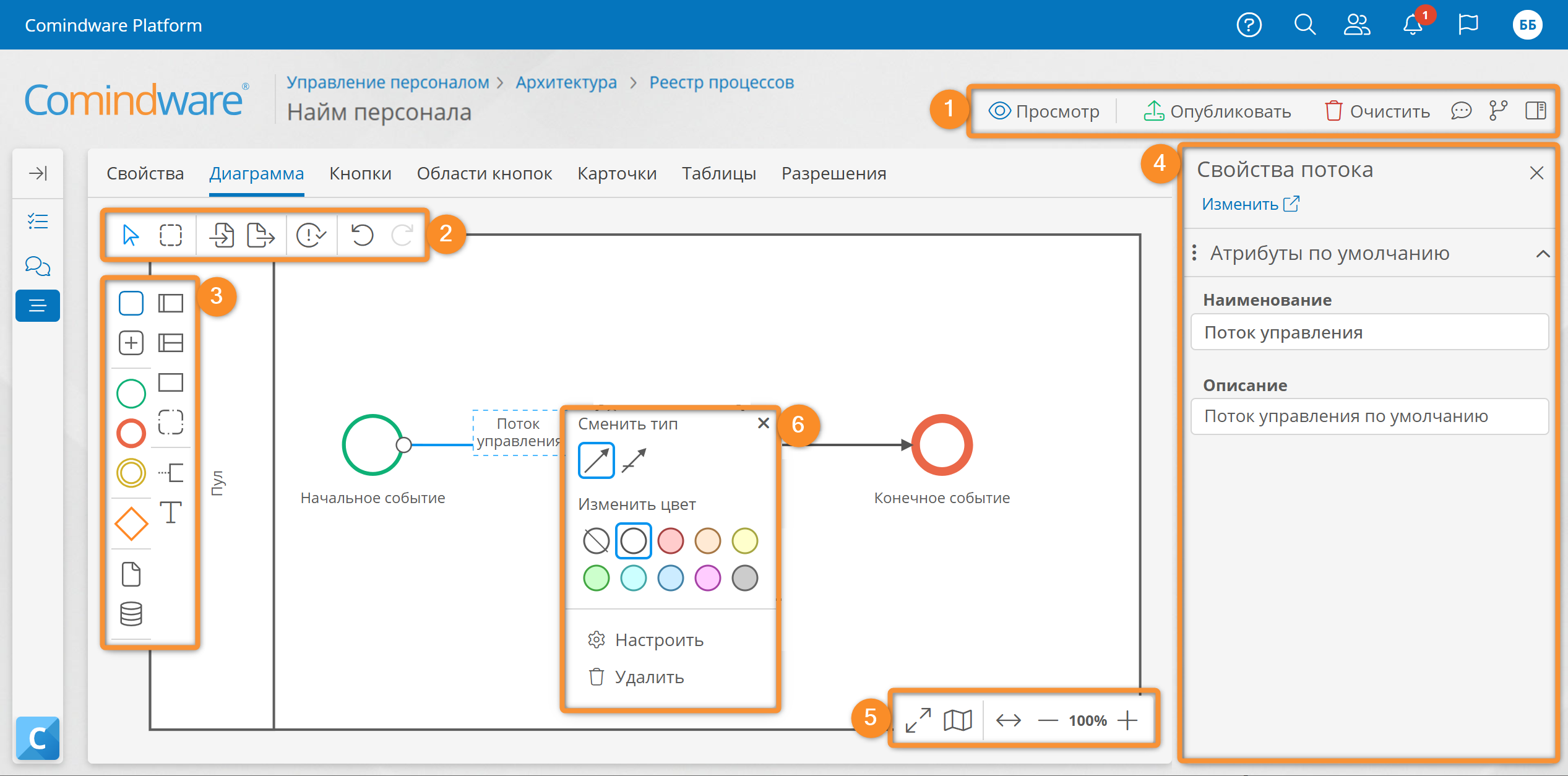This screenshot has width=1568, height=776.
Task: Open the conversations sidebar icon
Action: [x=38, y=266]
